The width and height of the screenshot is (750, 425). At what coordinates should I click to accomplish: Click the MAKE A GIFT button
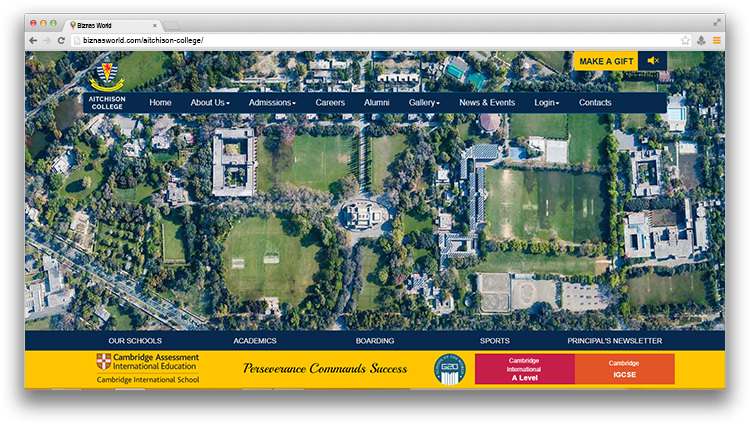coord(606,61)
